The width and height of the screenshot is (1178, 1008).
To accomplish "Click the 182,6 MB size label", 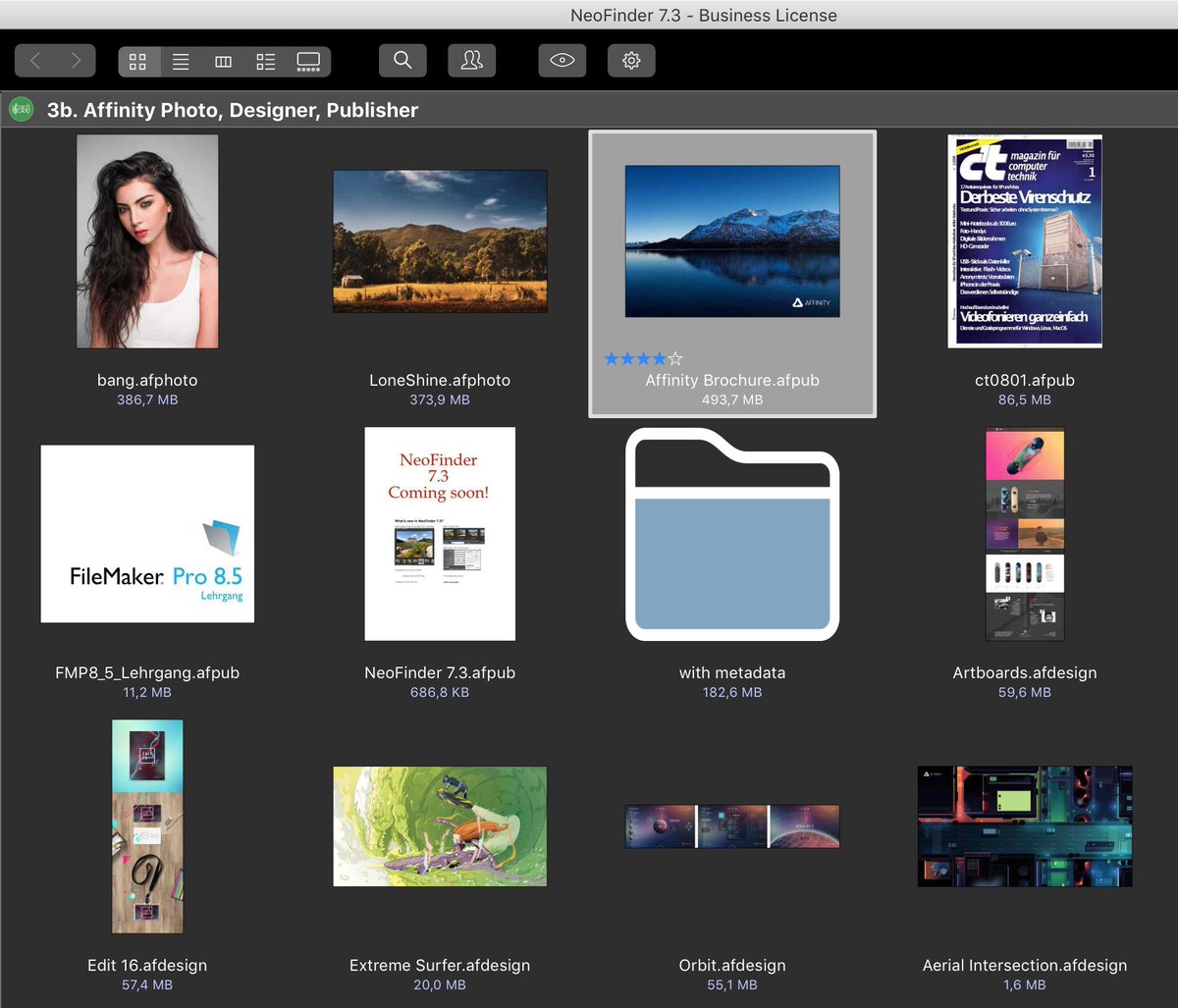I will click(732, 692).
